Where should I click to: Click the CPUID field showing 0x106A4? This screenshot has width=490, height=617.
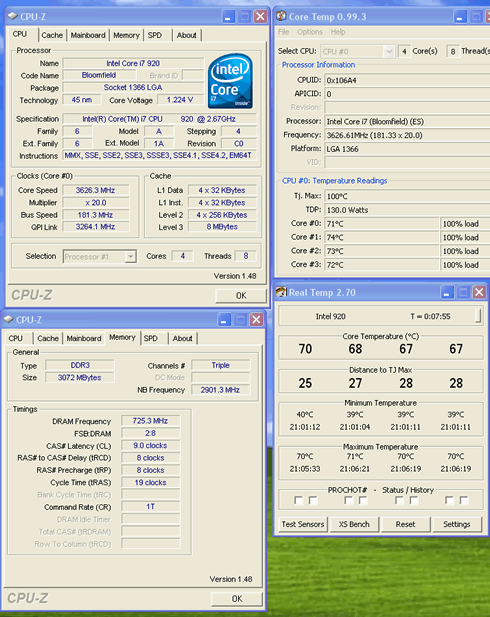pyautogui.click(x=407, y=80)
